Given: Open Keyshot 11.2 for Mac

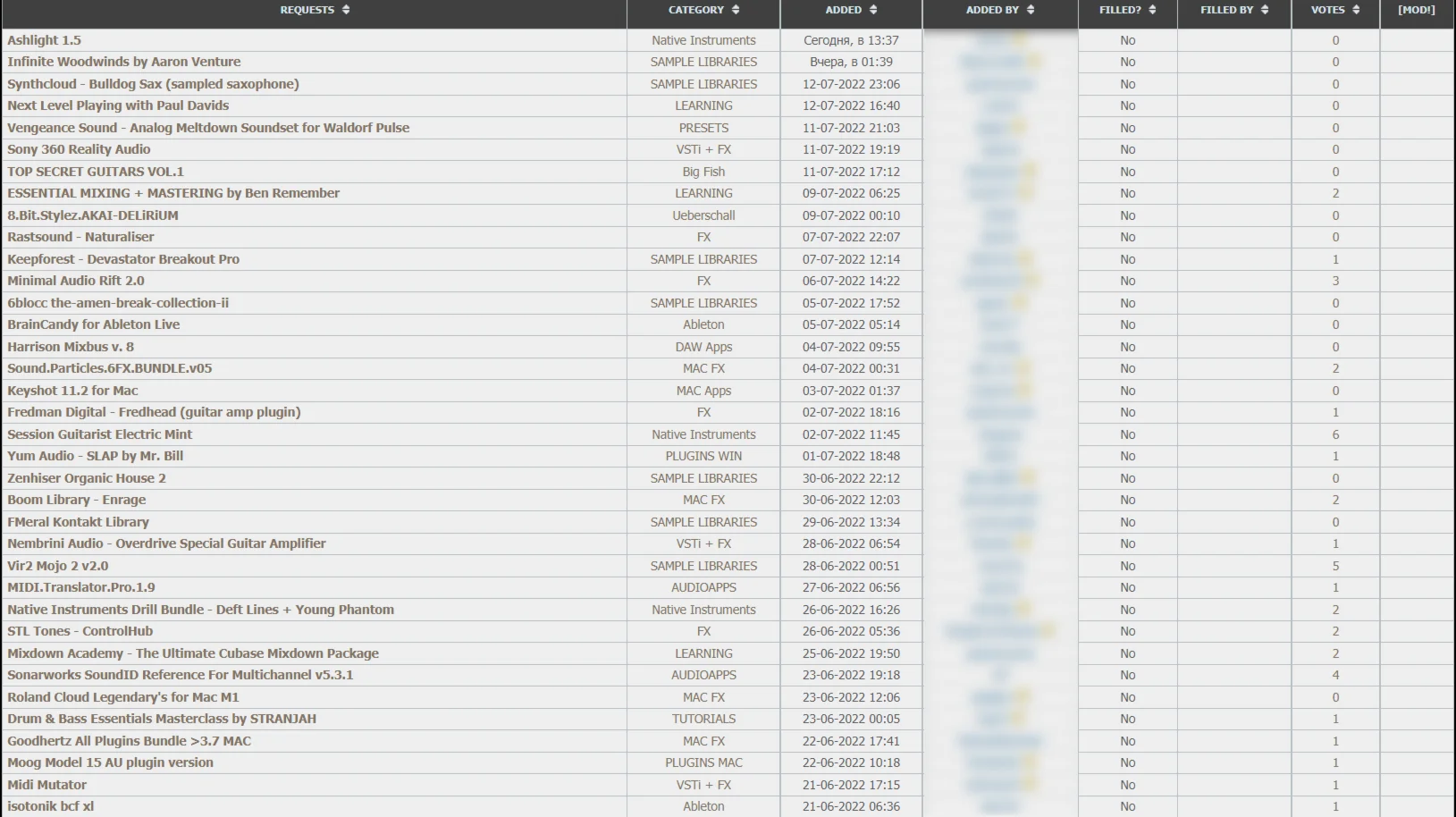Looking at the screenshot, I should 72,391.
